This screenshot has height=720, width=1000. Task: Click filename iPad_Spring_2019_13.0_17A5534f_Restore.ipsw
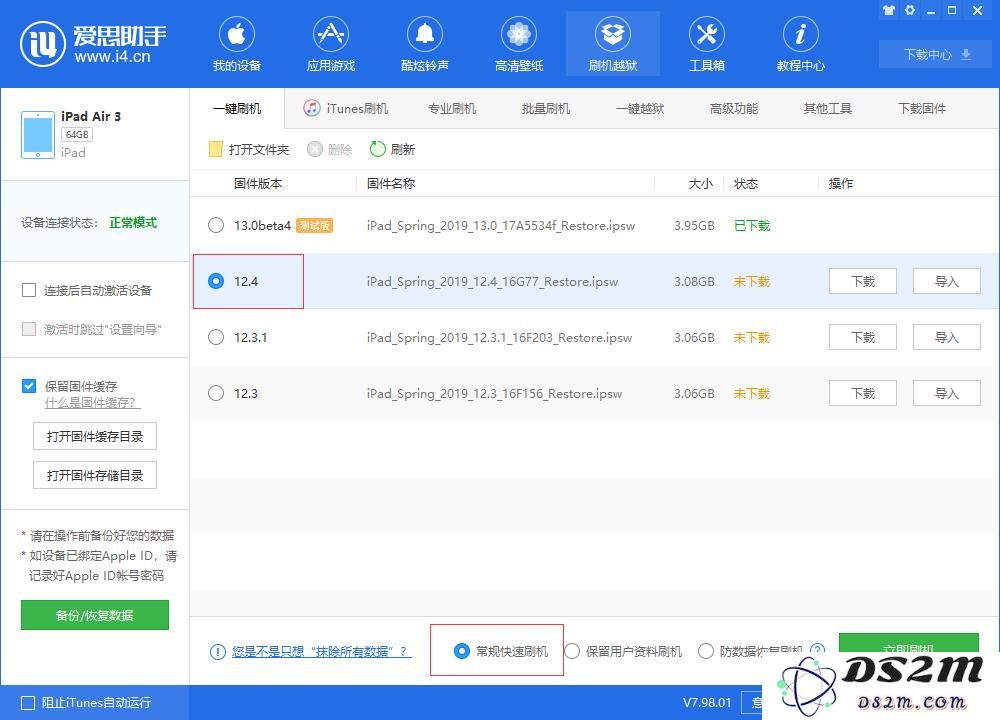[x=501, y=226]
